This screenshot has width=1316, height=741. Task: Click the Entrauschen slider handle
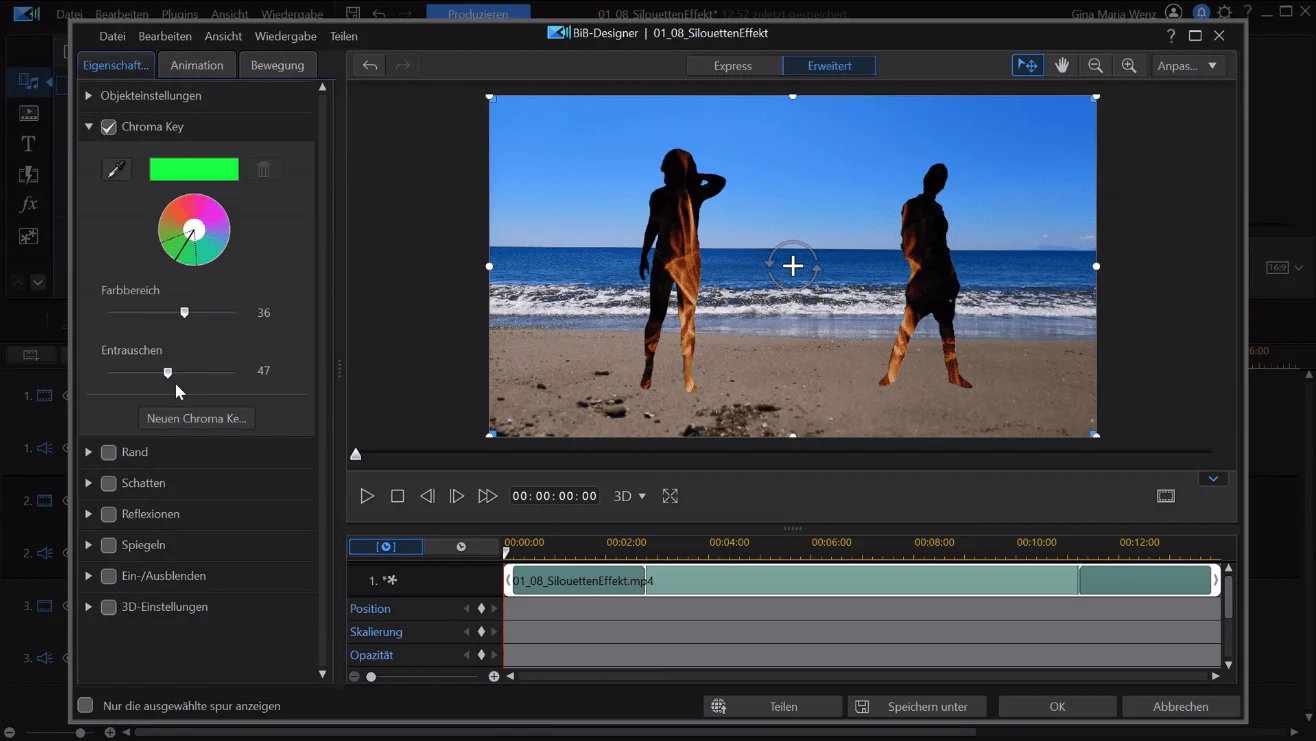point(168,372)
